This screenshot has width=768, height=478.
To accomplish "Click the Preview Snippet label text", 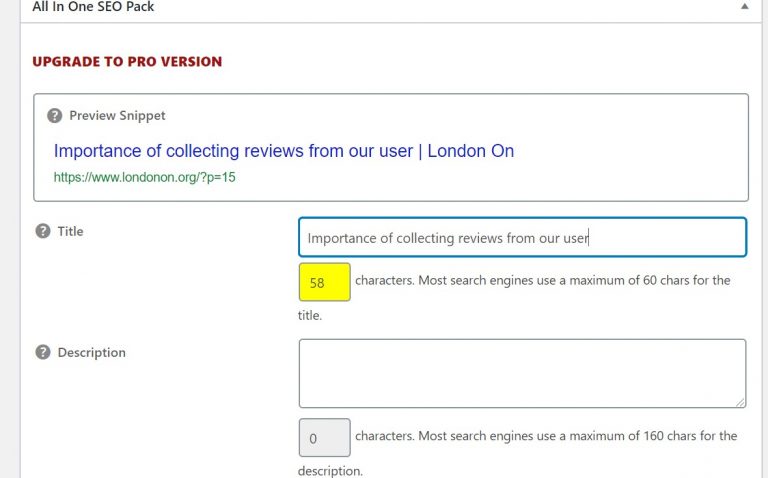I will 118,116.
